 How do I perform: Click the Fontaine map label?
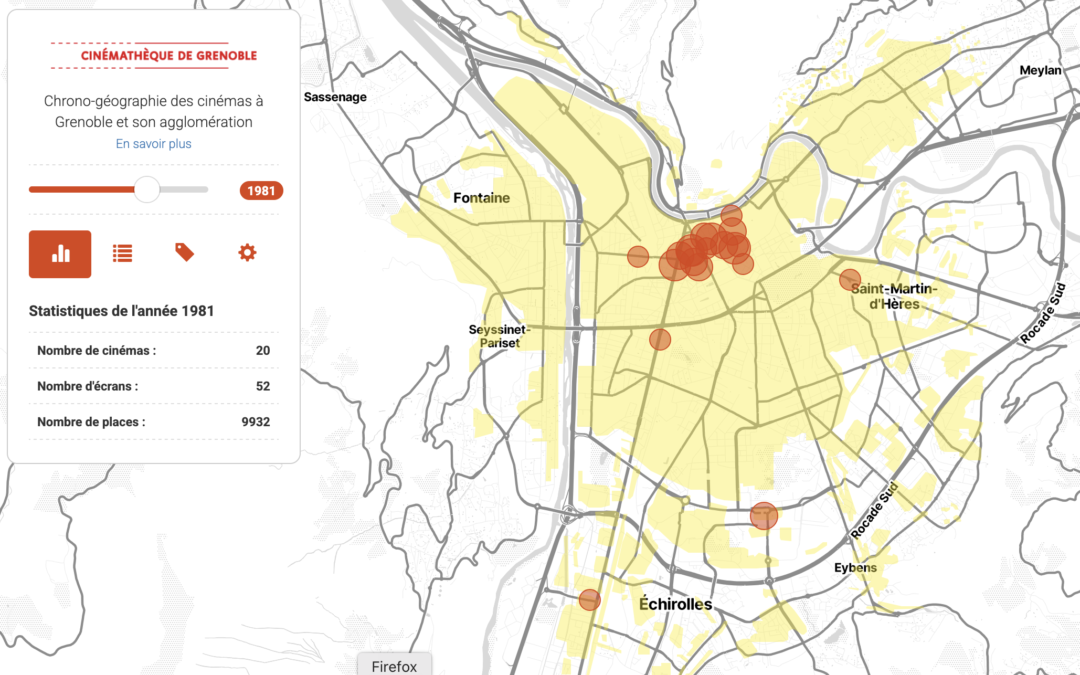click(481, 198)
